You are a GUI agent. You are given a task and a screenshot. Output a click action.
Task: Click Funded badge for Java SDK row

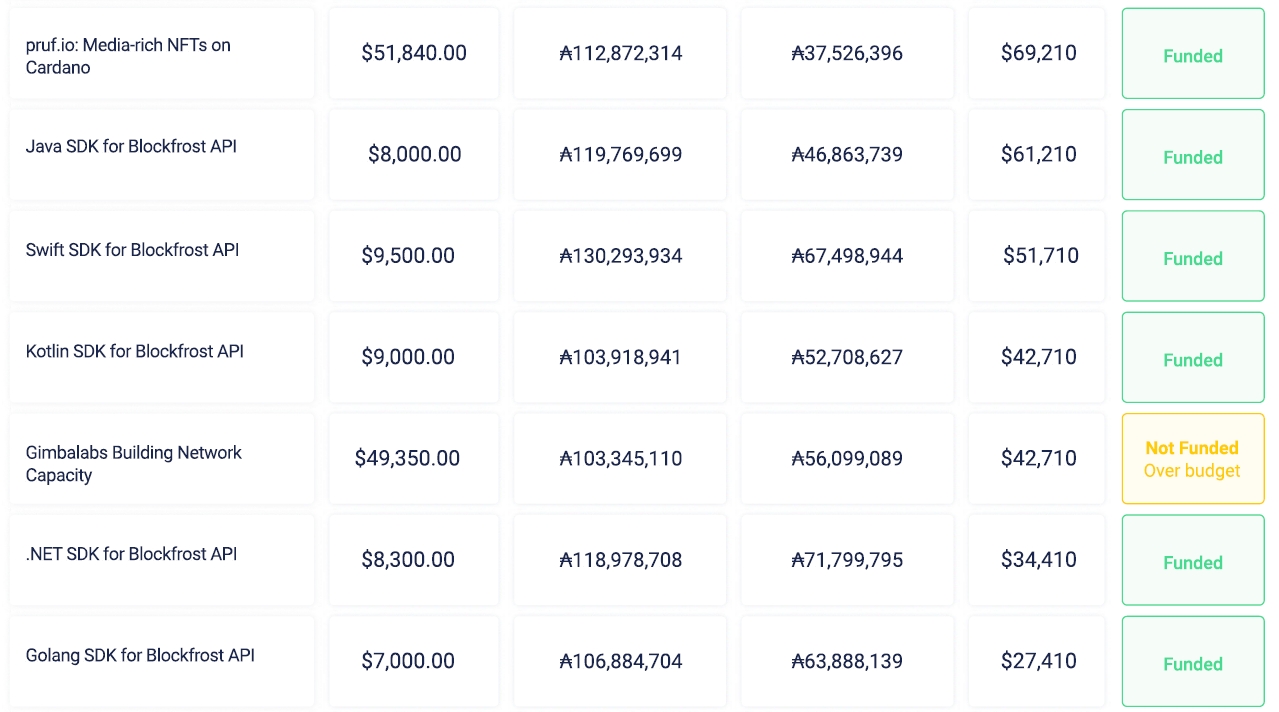click(x=1192, y=157)
